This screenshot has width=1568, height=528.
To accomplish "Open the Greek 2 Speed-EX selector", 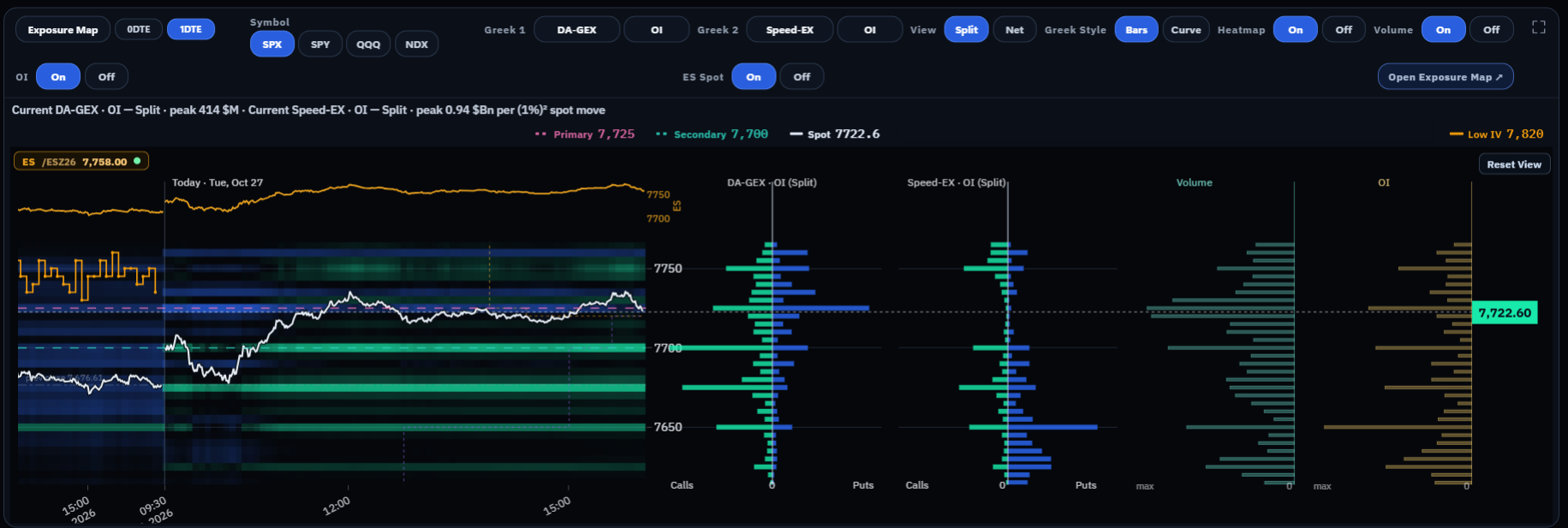I will coord(790,30).
